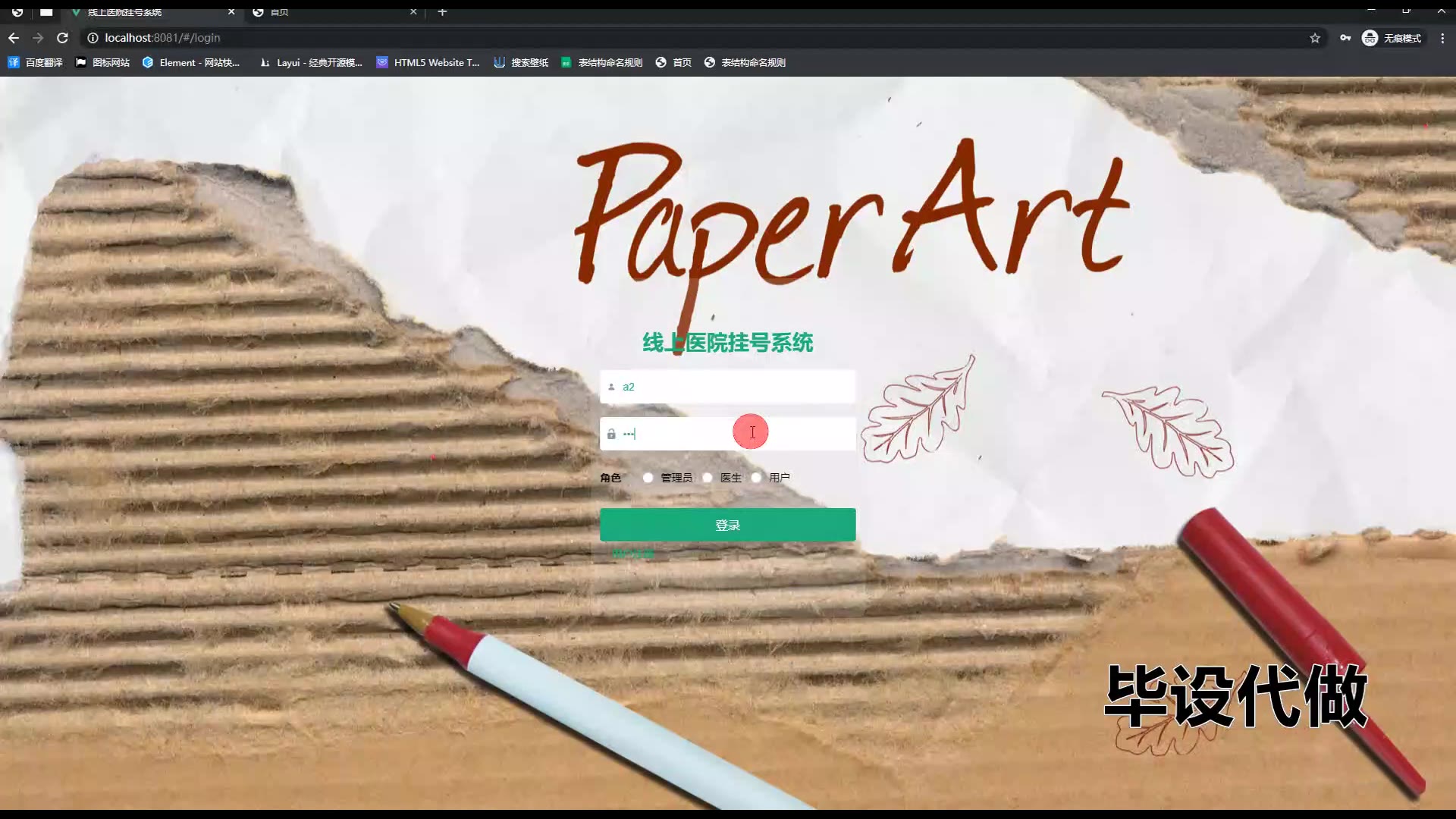Reload the page with refresh icon
Viewport: 1456px width, 819px height.
coord(63,38)
